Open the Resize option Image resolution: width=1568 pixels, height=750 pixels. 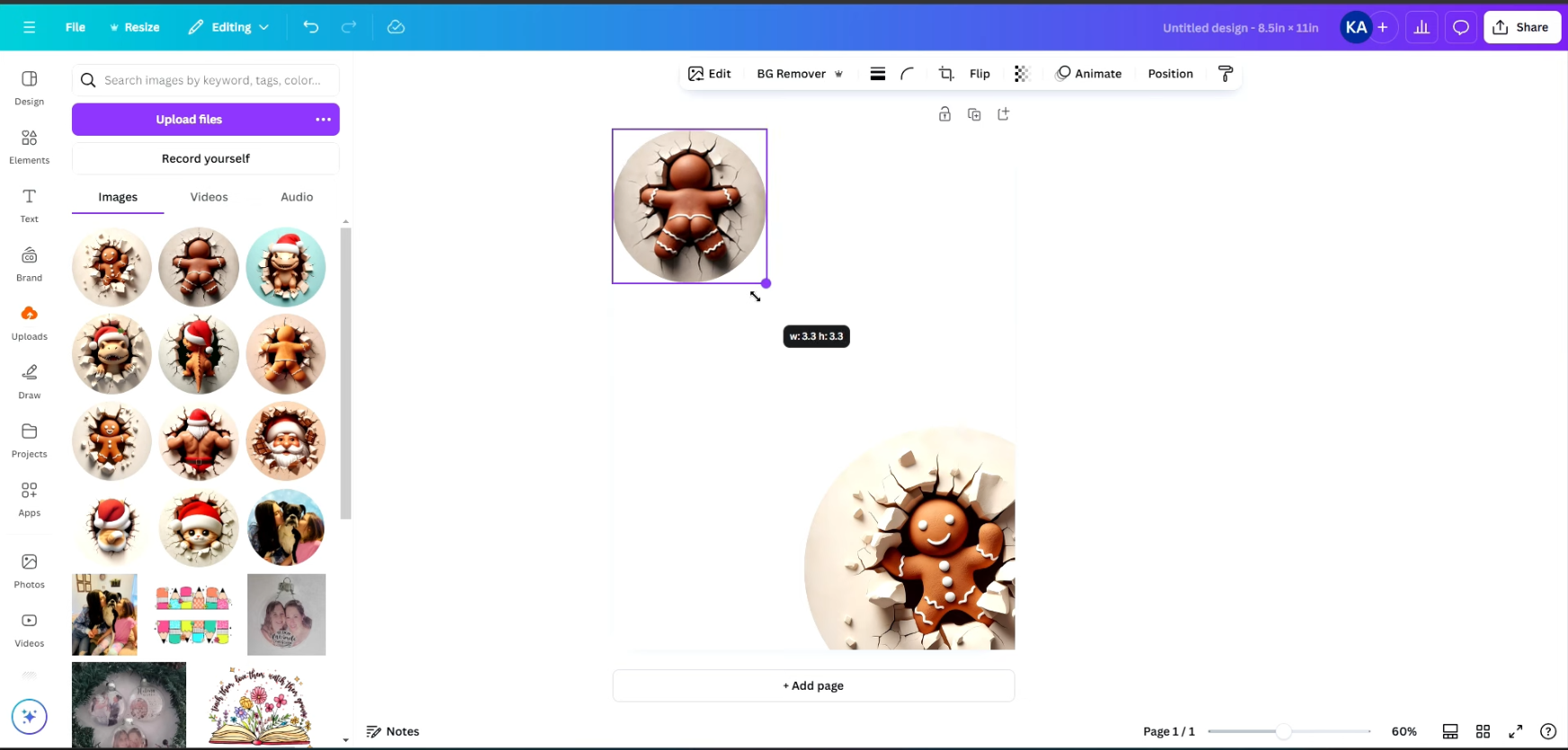[134, 27]
